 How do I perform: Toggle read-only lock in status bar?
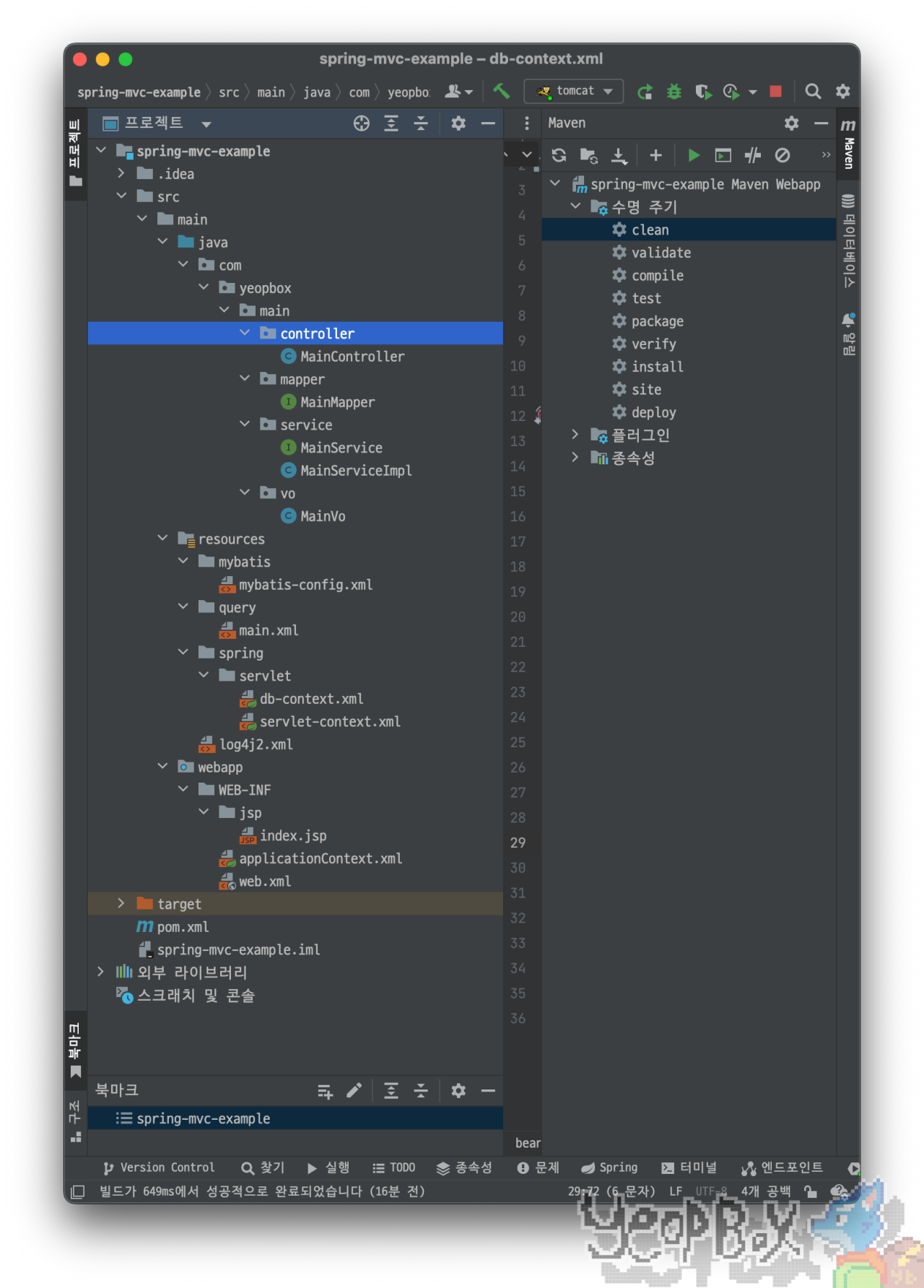tap(811, 1191)
